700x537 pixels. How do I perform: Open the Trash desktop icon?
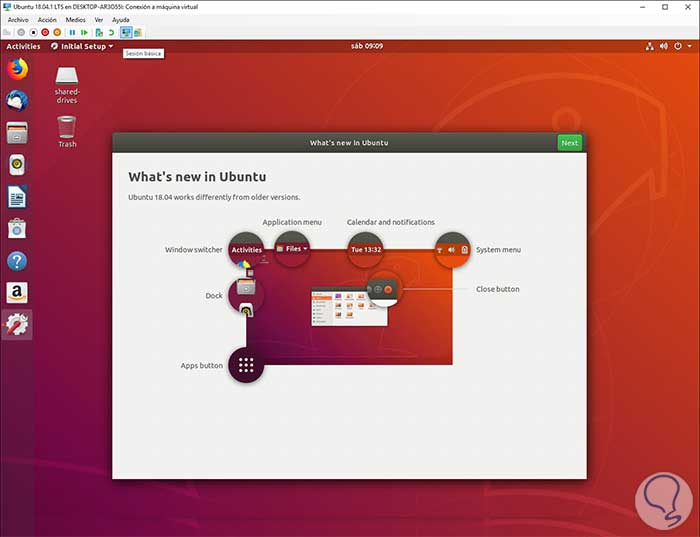tap(67, 131)
